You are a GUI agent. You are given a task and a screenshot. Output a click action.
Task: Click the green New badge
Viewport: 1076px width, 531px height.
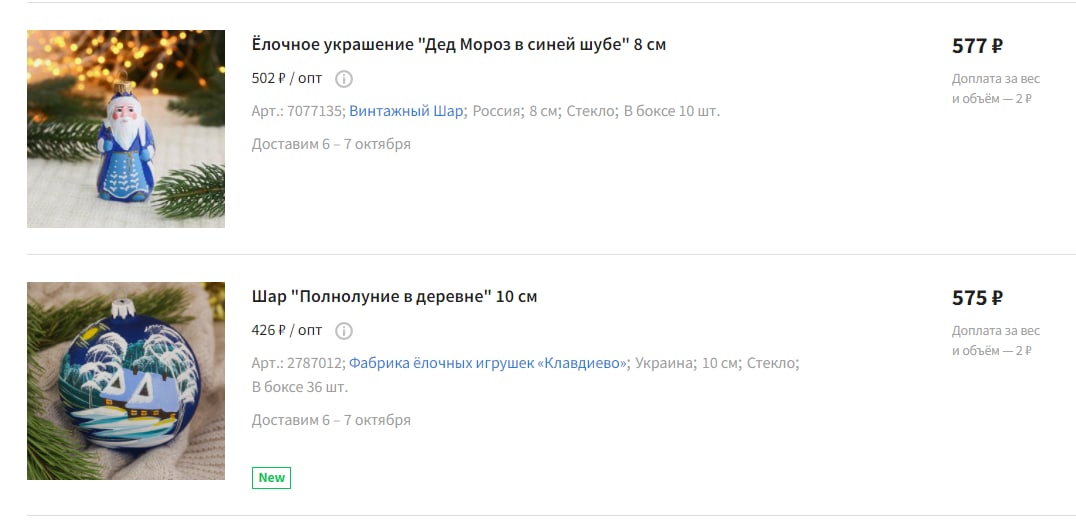pos(271,478)
